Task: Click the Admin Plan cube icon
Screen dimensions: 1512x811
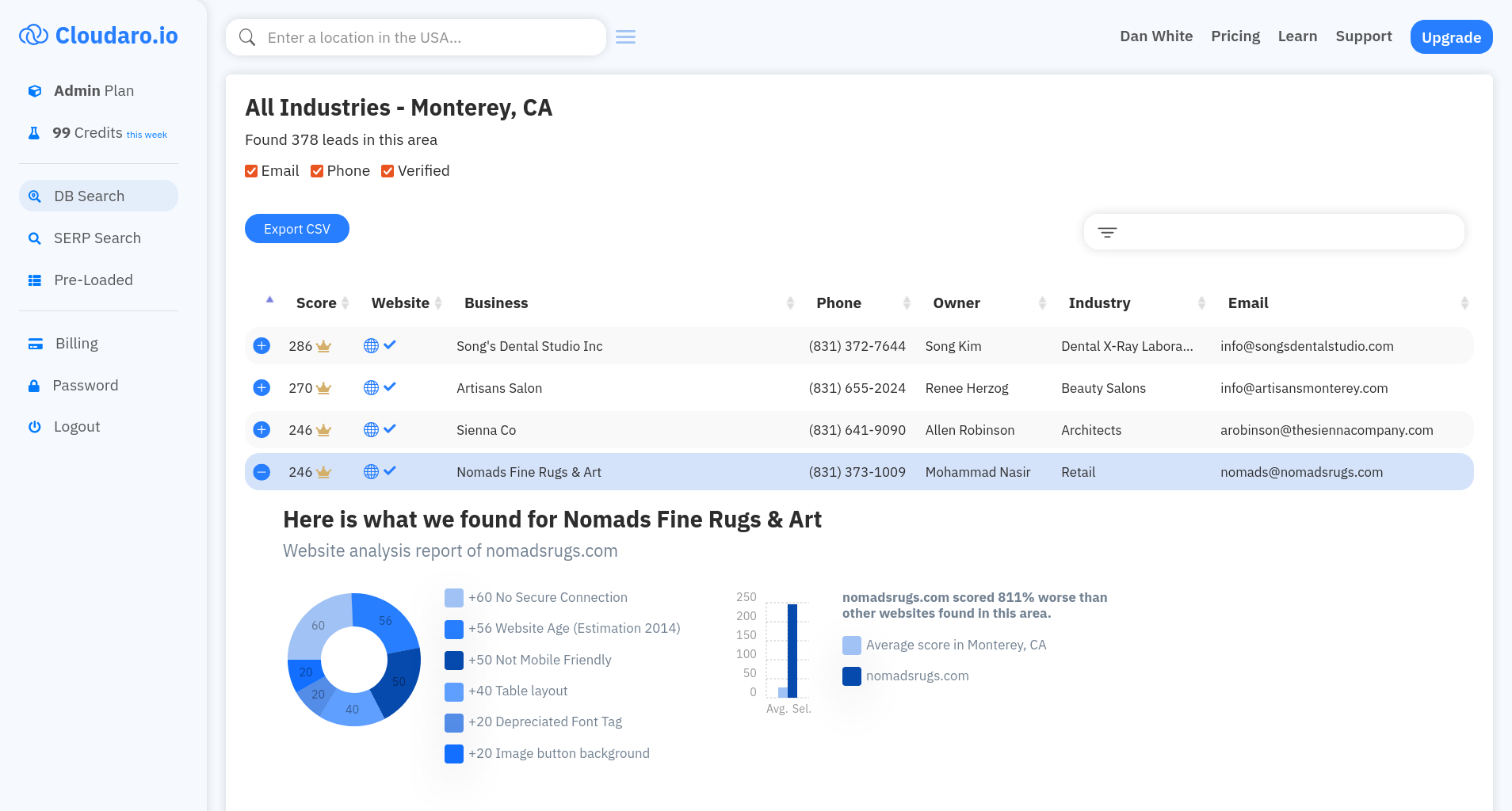Action: (35, 91)
